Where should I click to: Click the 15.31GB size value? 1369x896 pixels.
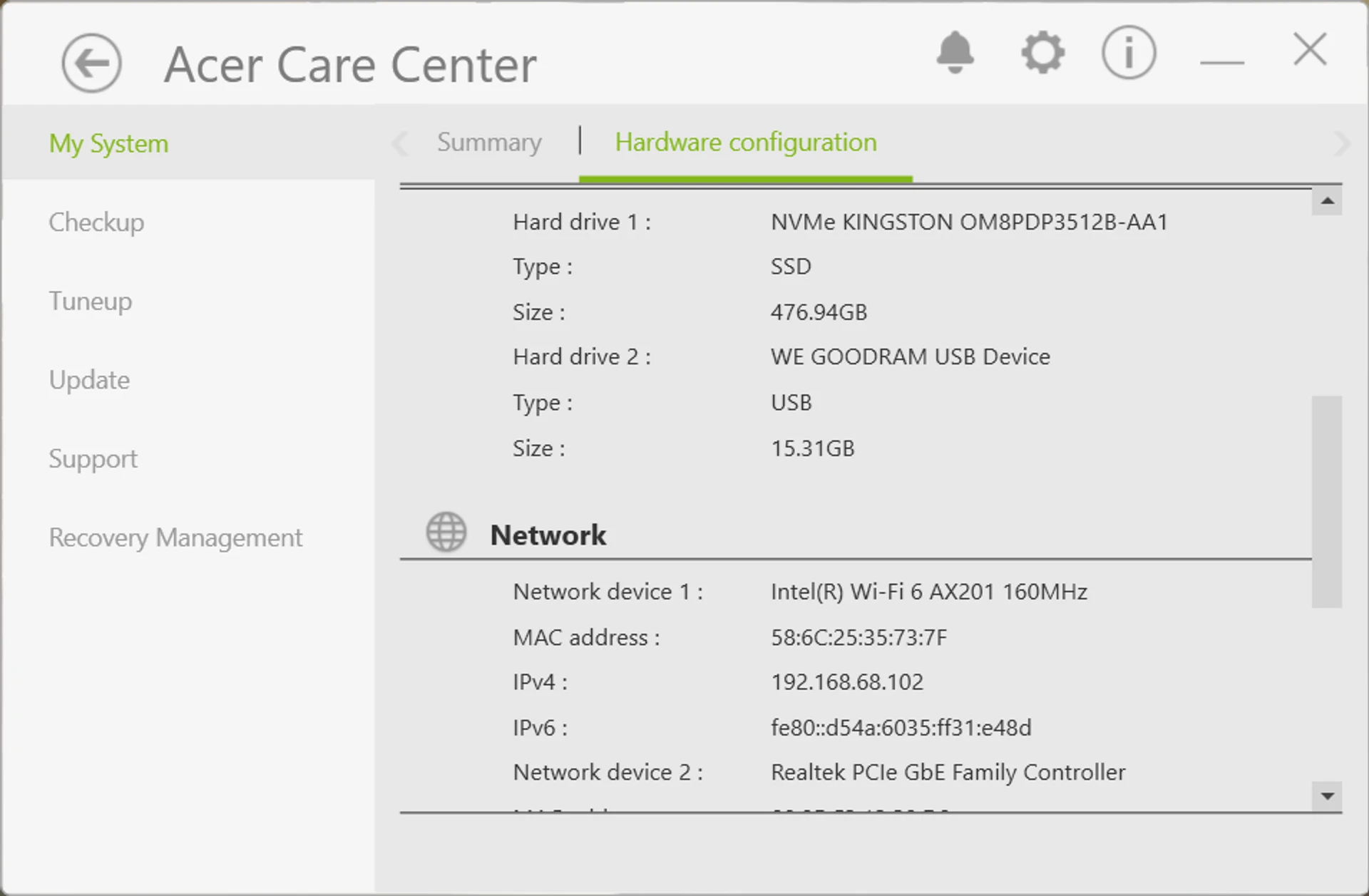click(812, 448)
